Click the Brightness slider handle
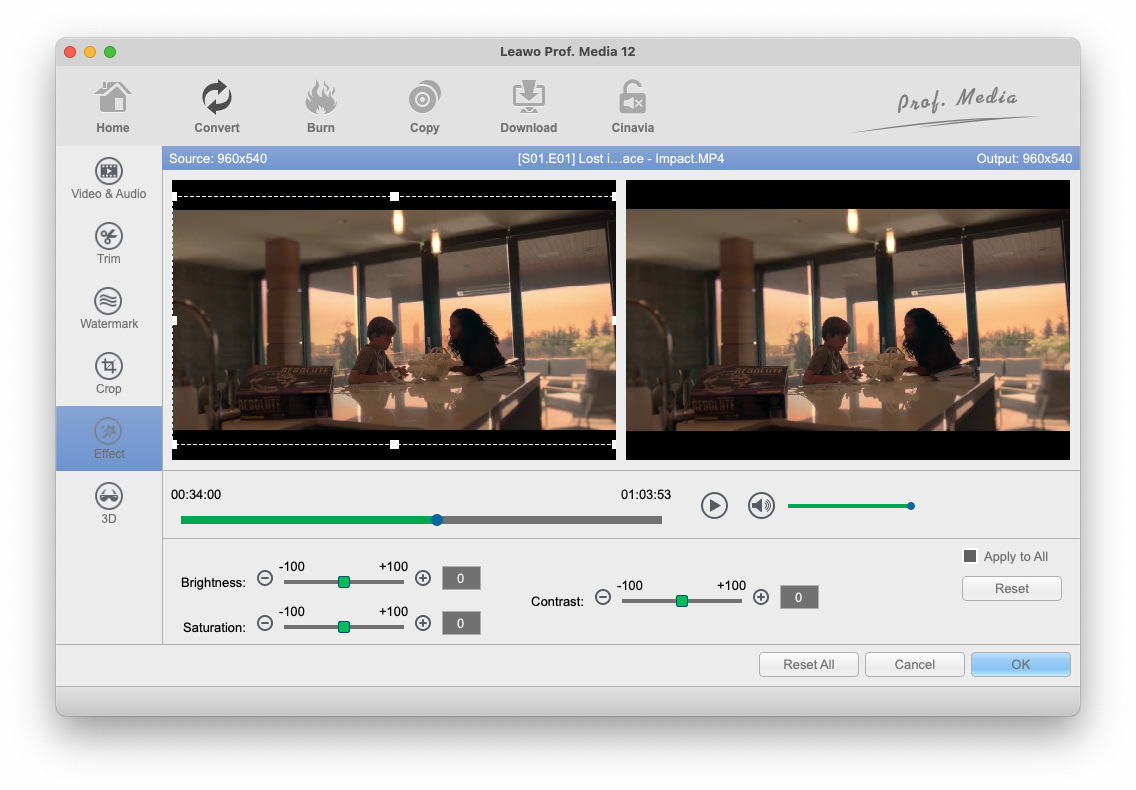 click(344, 581)
